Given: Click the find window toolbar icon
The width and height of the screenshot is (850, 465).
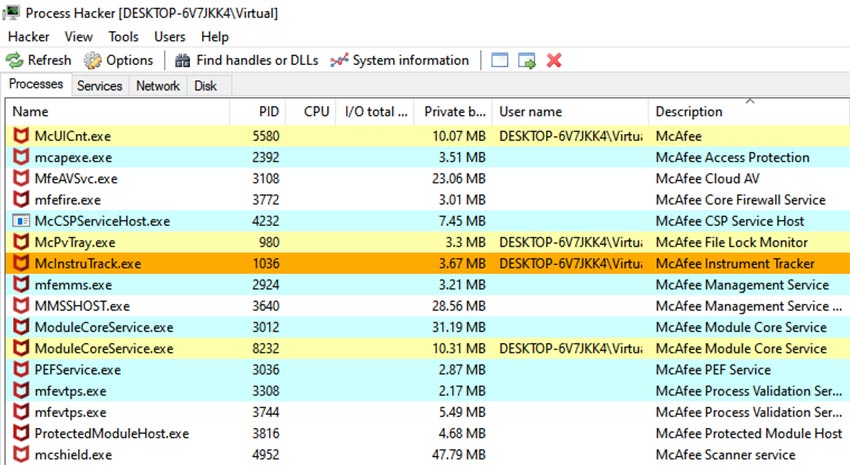Looking at the screenshot, I should tap(500, 60).
